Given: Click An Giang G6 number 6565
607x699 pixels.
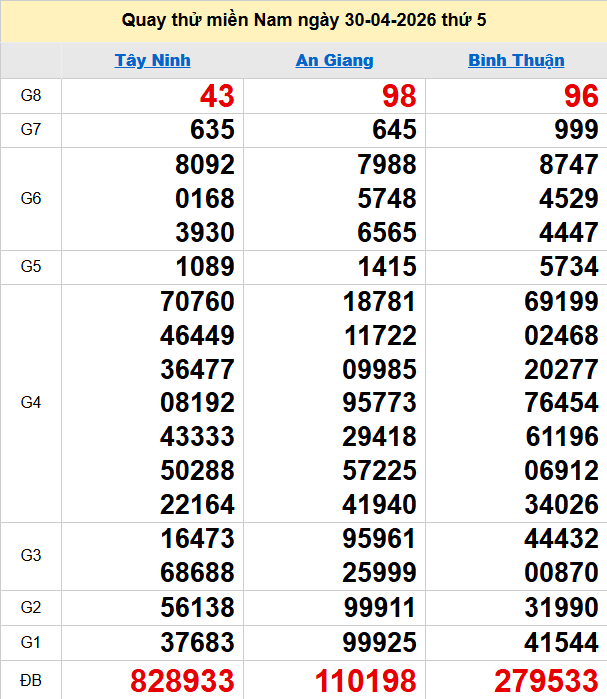Looking at the screenshot, I should pyautogui.click(x=387, y=232).
